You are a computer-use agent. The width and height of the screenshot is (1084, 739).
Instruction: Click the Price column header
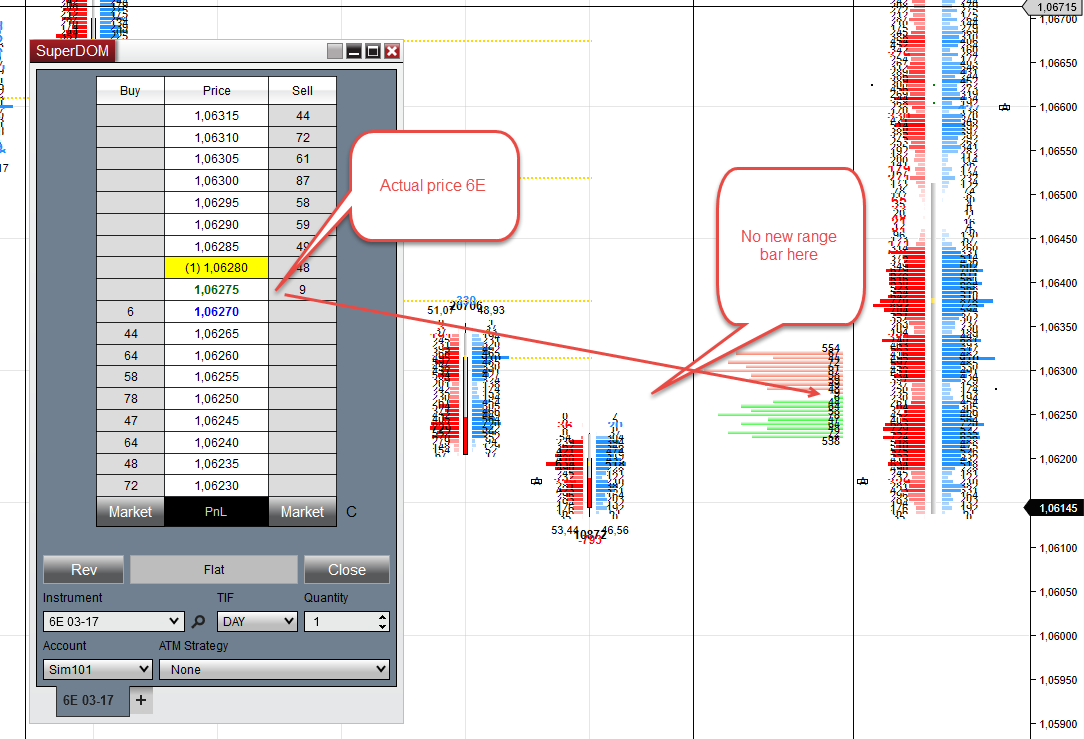point(216,91)
